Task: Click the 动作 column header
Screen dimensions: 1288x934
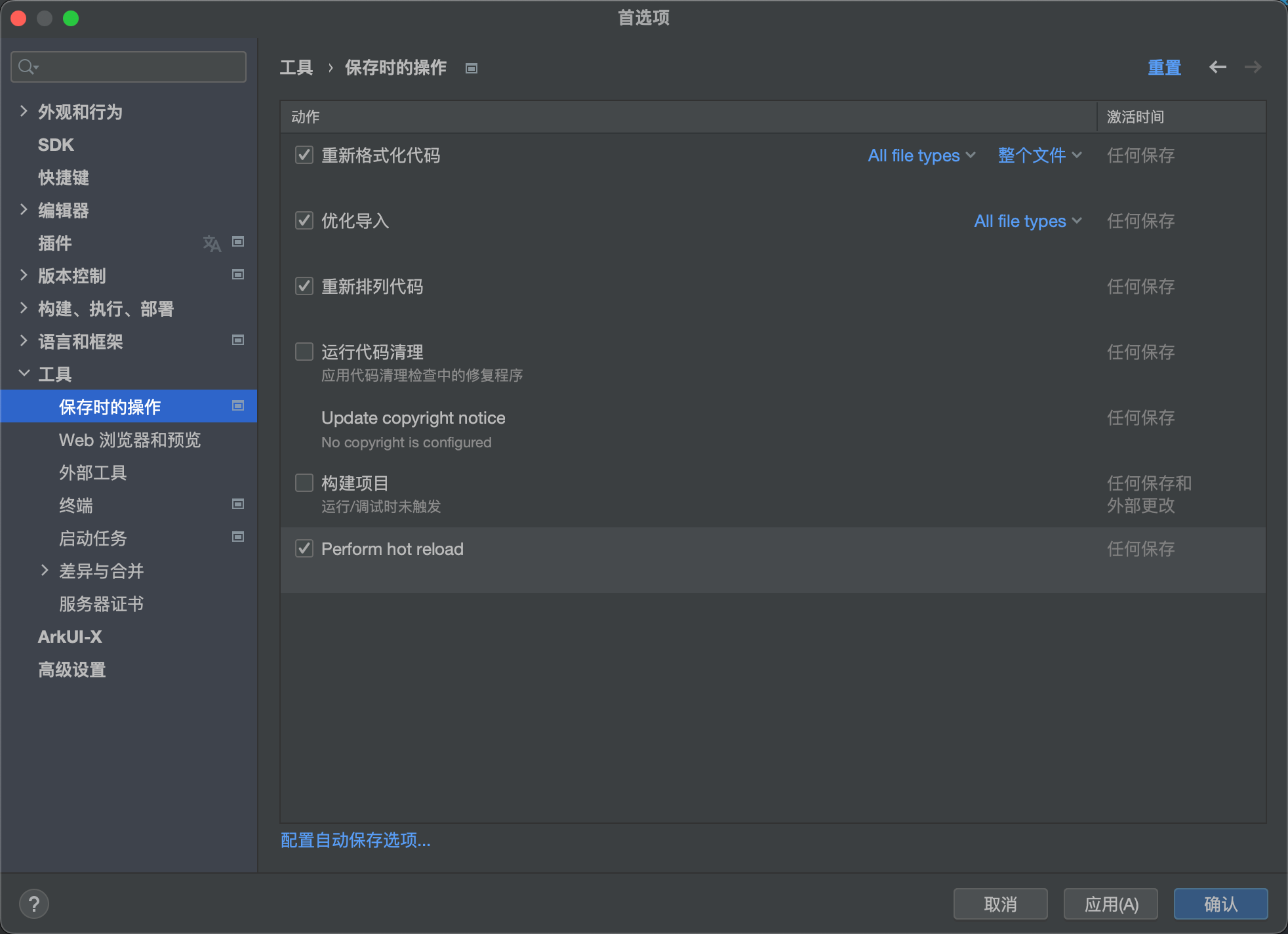Action: pos(689,117)
